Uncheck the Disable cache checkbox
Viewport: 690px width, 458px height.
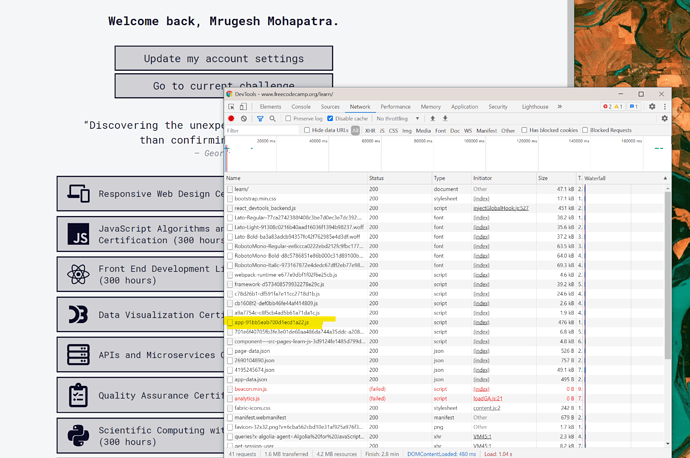(x=330, y=118)
